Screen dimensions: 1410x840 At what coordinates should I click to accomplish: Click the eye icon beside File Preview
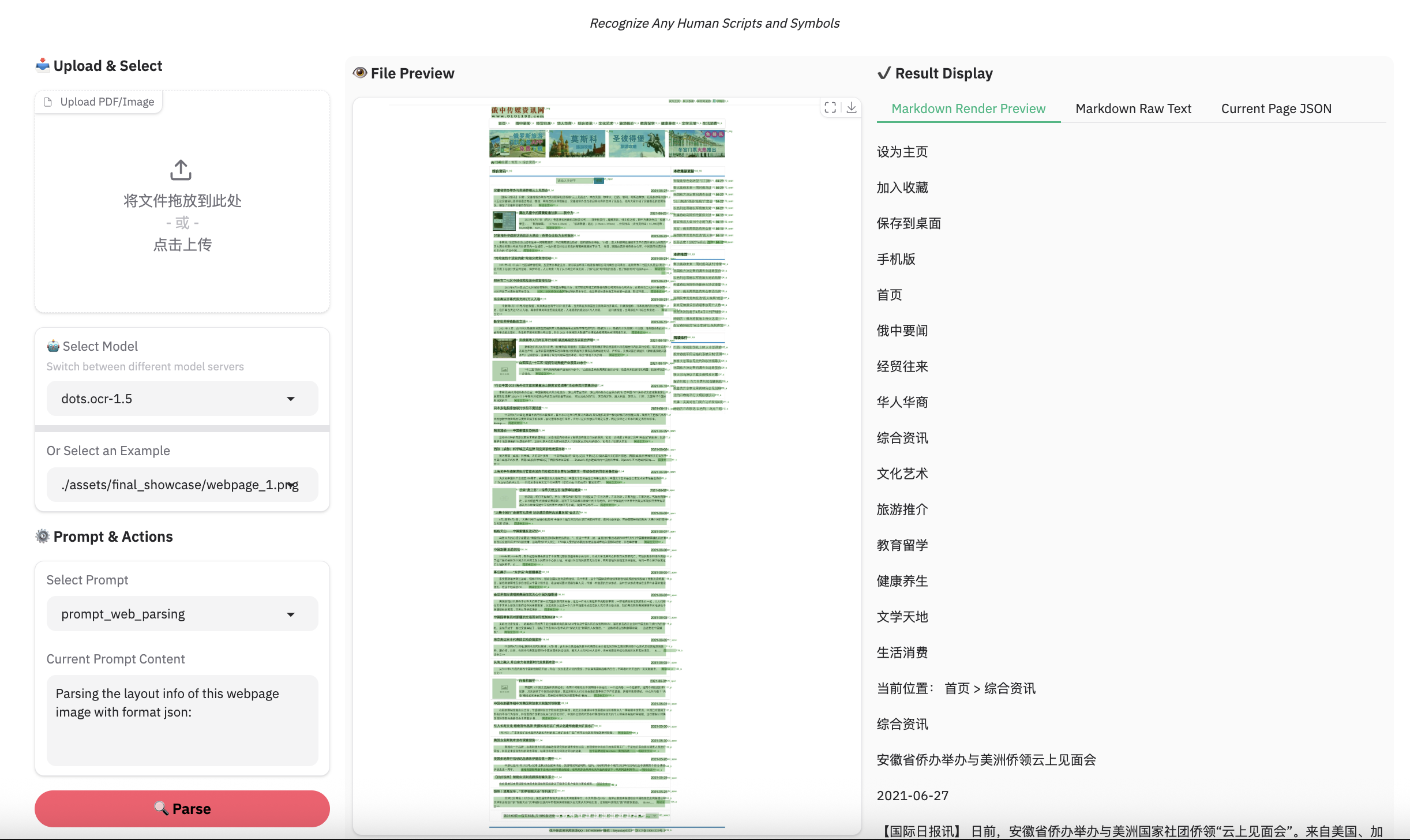360,73
